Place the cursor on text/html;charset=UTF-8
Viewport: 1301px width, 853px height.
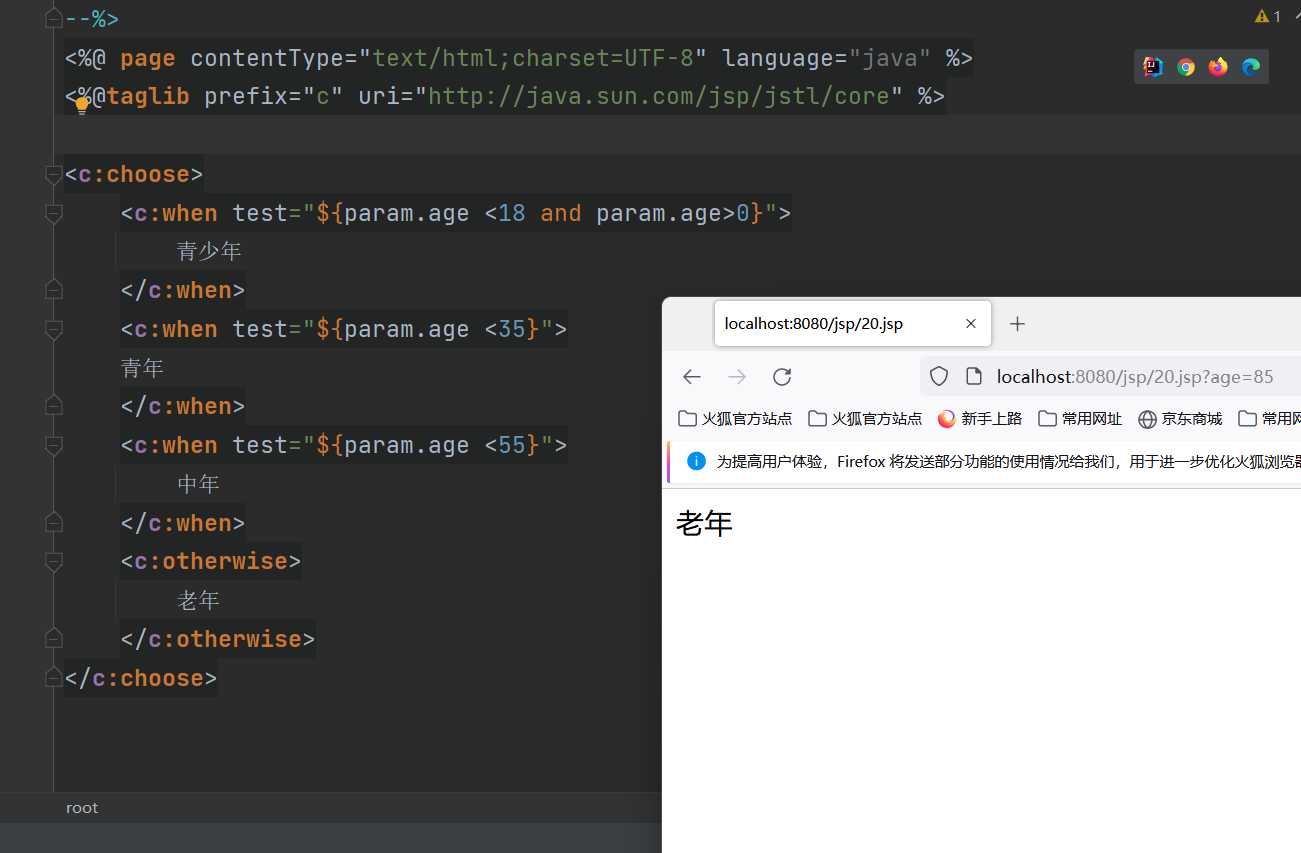[533, 58]
